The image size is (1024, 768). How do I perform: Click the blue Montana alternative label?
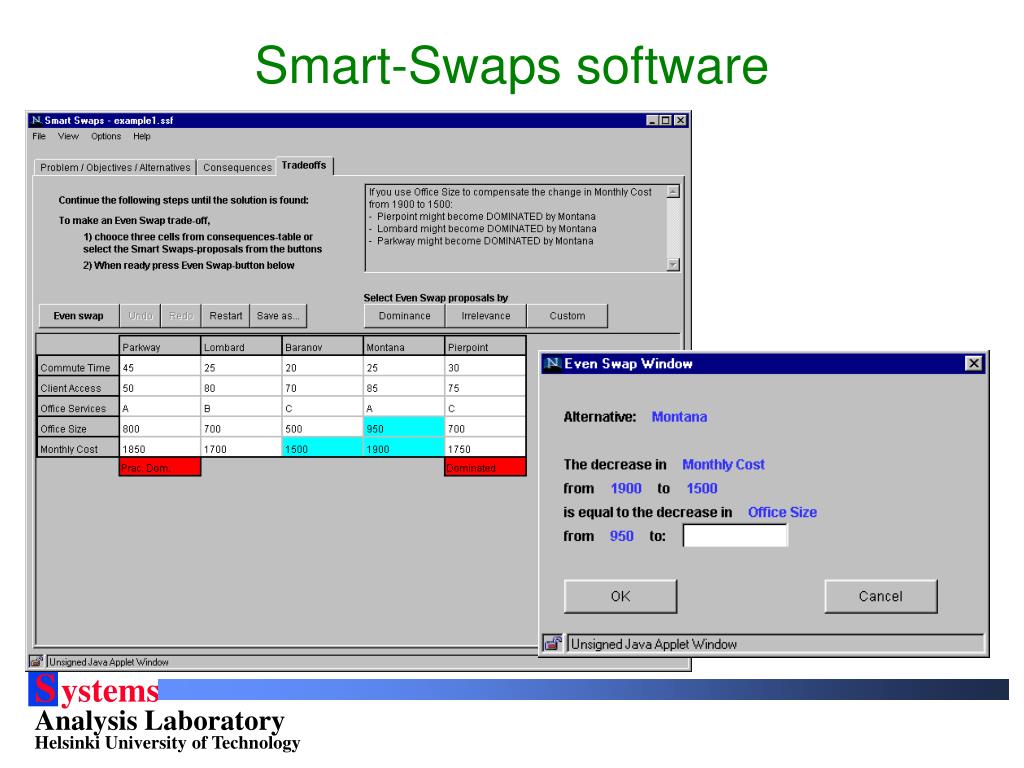(x=679, y=417)
